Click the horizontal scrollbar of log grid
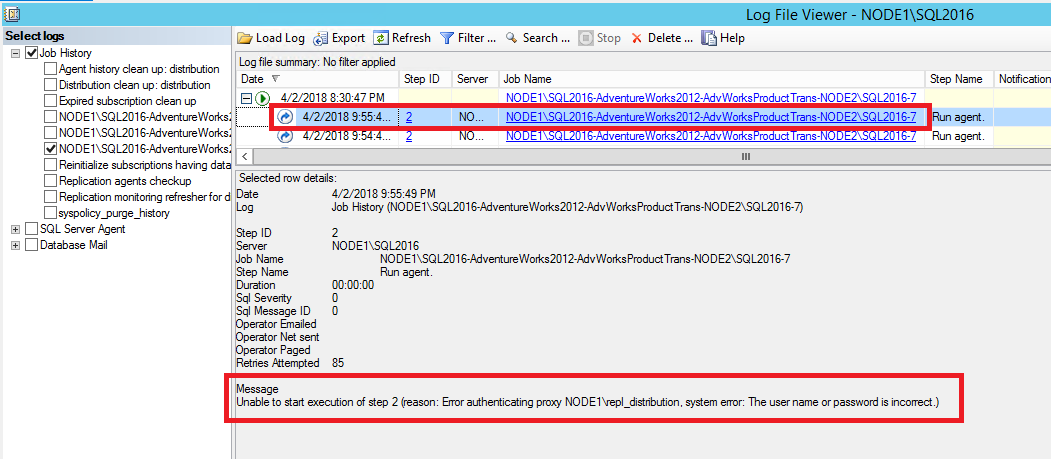This screenshot has height=459, width=1051. (x=744, y=157)
